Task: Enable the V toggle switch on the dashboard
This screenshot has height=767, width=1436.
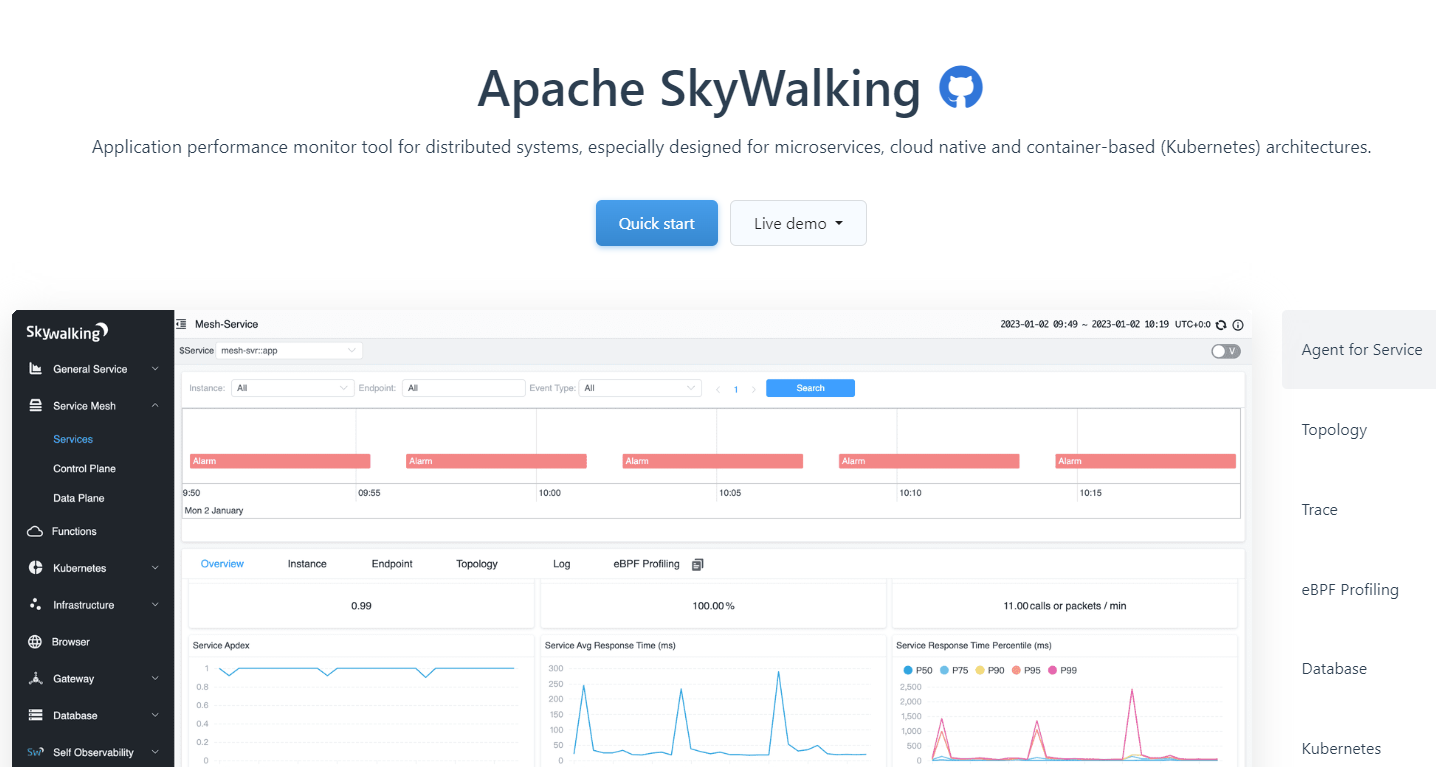Action: click(x=1225, y=351)
